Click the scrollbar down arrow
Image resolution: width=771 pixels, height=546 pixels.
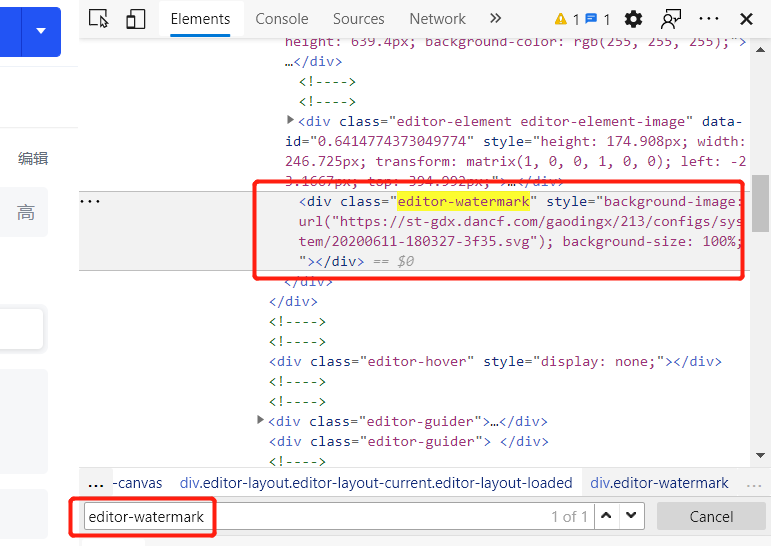760,455
